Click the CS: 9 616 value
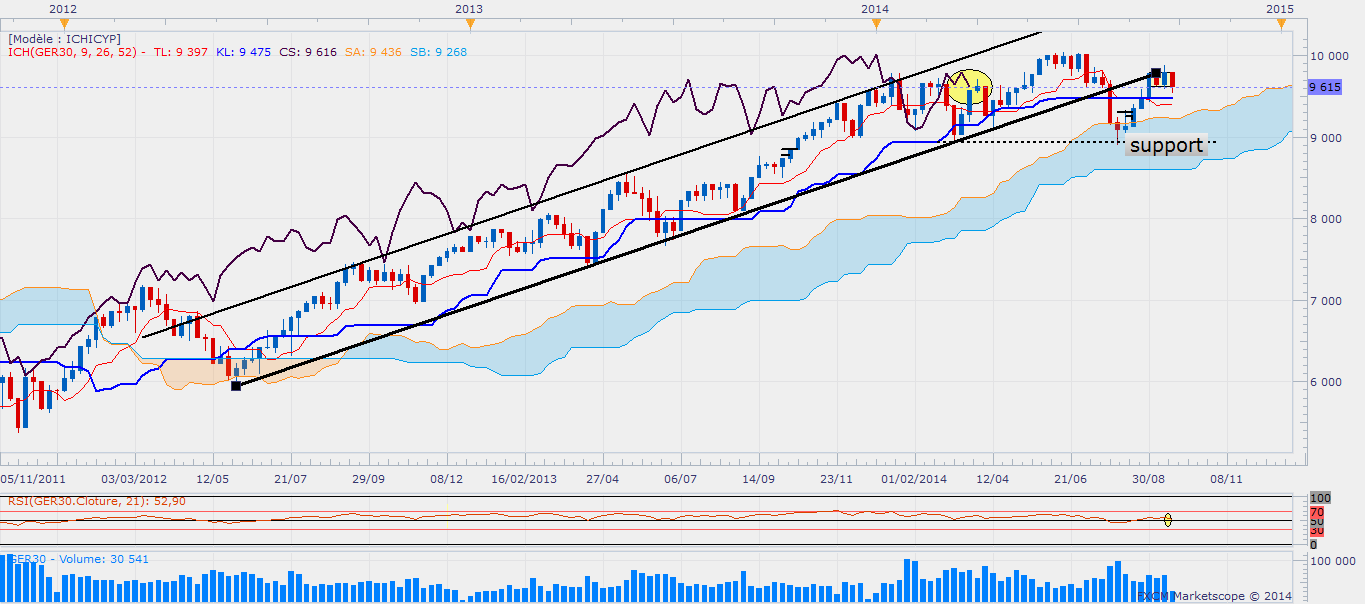The image size is (1365, 604). (x=306, y=52)
